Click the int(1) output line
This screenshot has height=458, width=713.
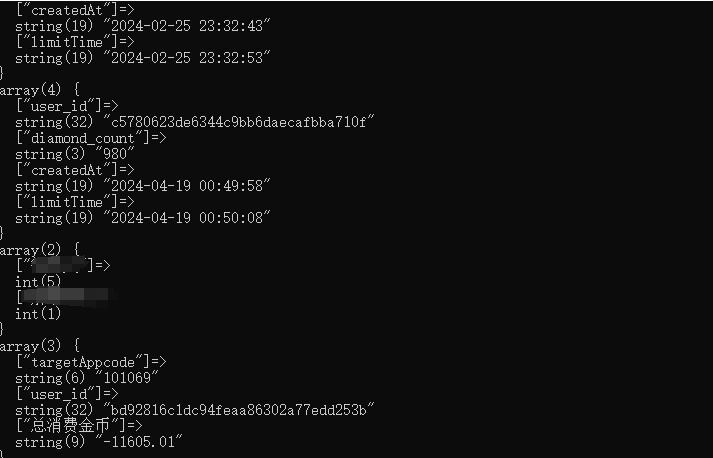[38, 313]
